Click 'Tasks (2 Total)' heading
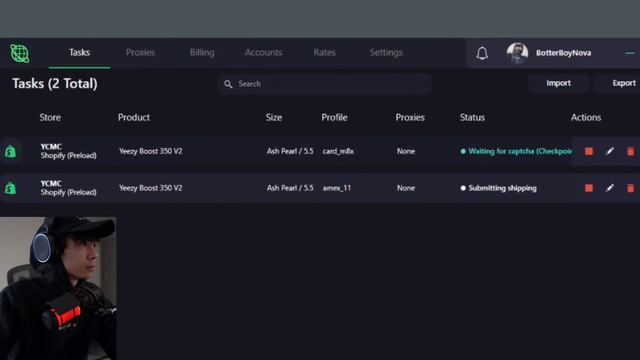This screenshot has width=640, height=360. [x=55, y=84]
